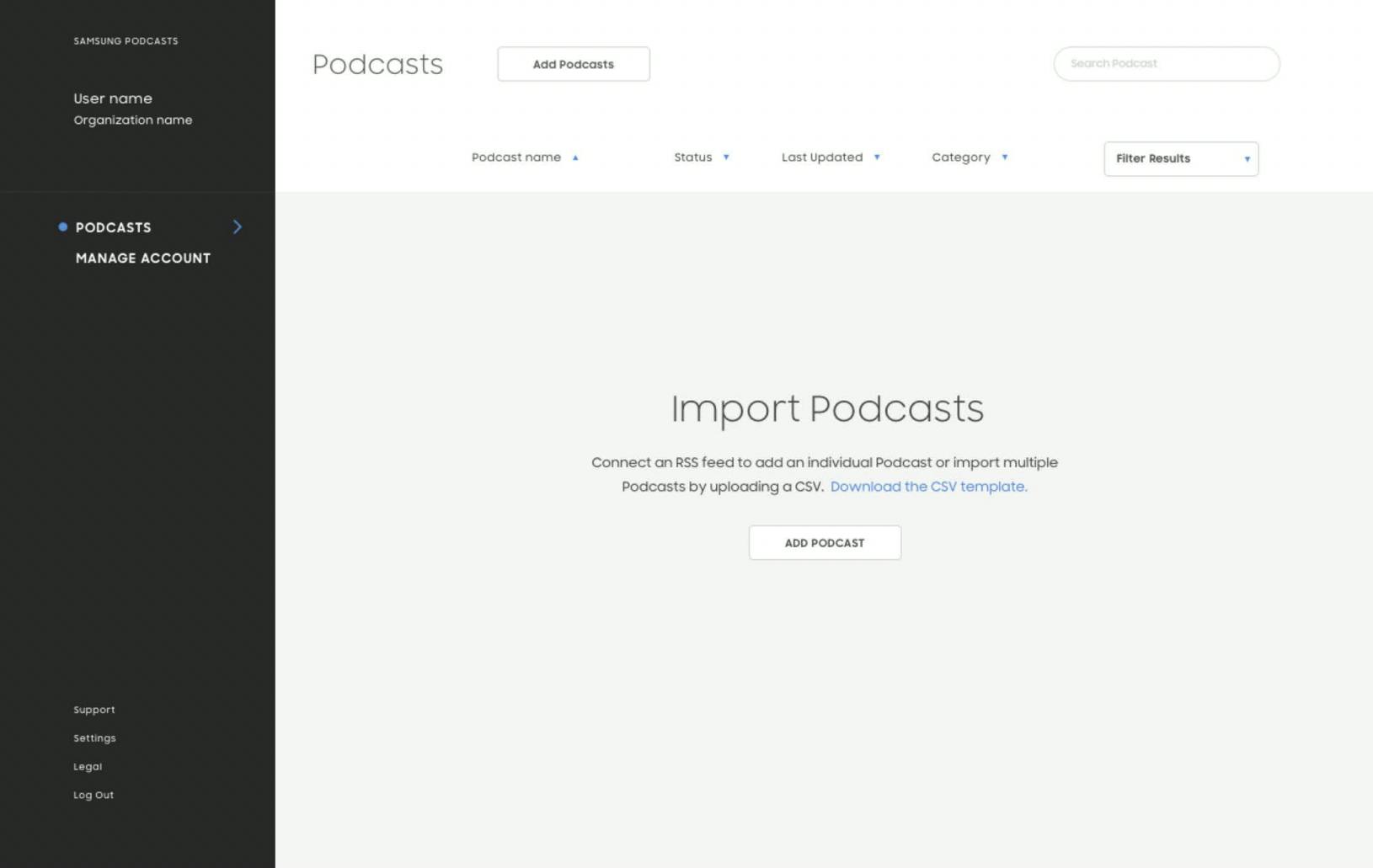This screenshot has height=868, width=1373.
Task: Click the Category sort triangle
Action: [x=1003, y=157]
